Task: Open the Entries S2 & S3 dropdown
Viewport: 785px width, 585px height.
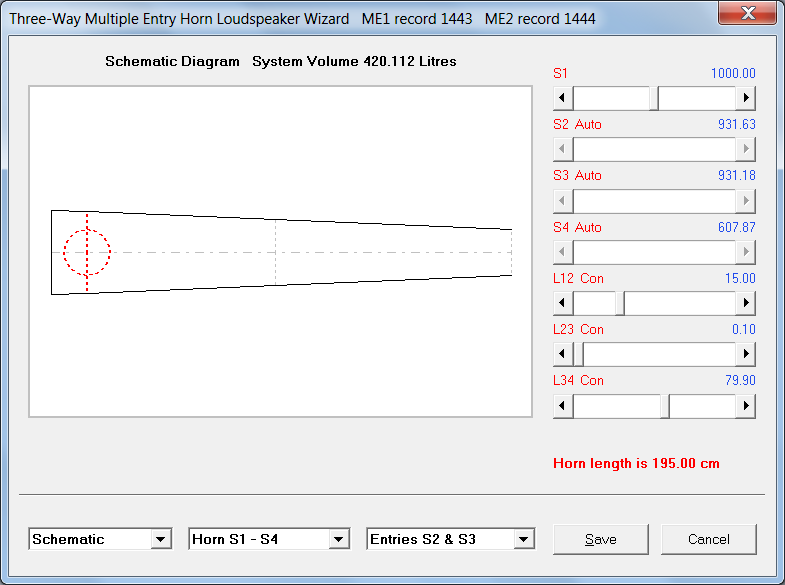Action: [524, 539]
